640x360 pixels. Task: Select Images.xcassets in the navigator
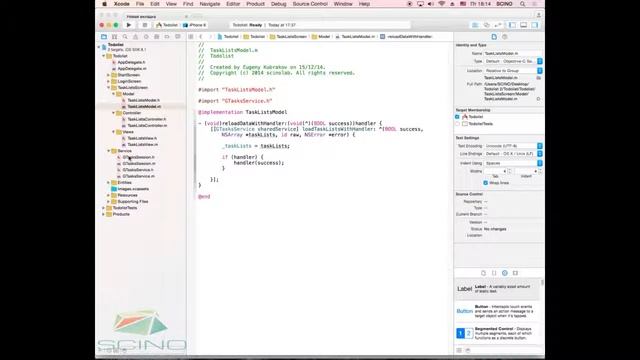(133, 189)
